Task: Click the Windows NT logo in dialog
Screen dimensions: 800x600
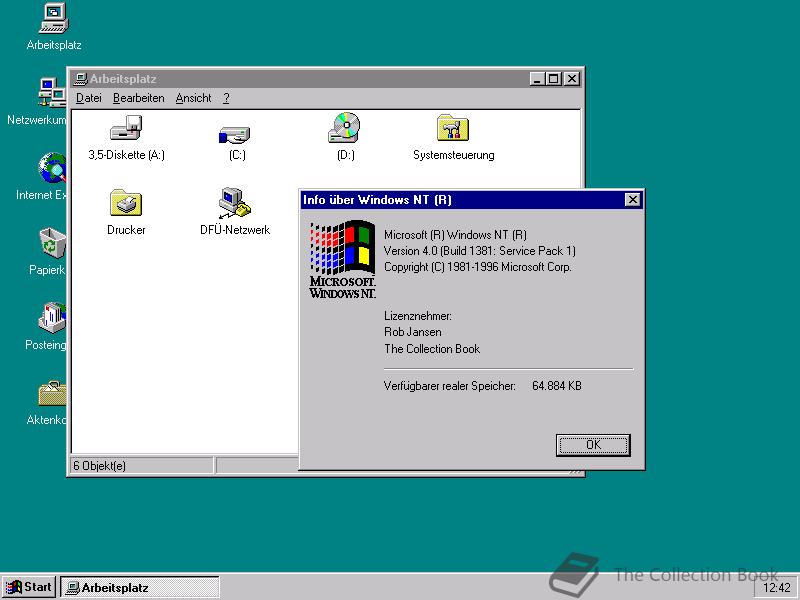Action: pos(342,259)
